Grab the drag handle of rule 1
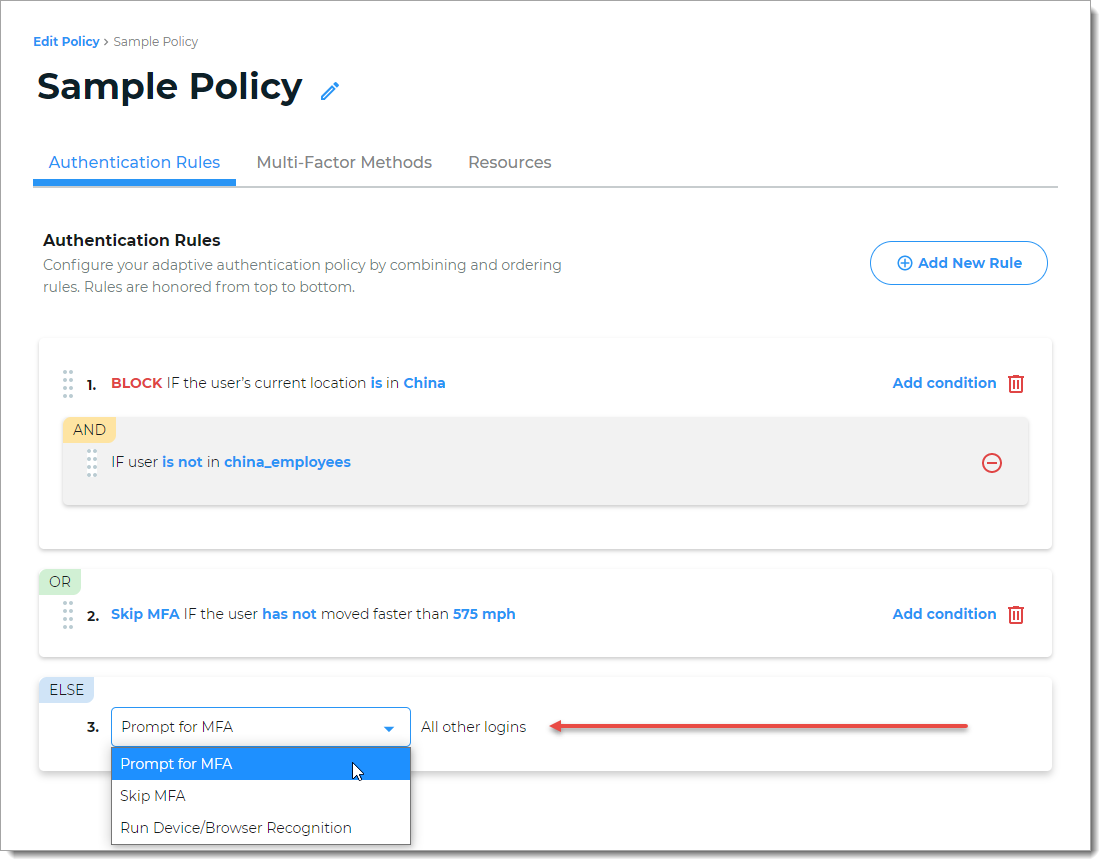 pyautogui.click(x=67, y=383)
